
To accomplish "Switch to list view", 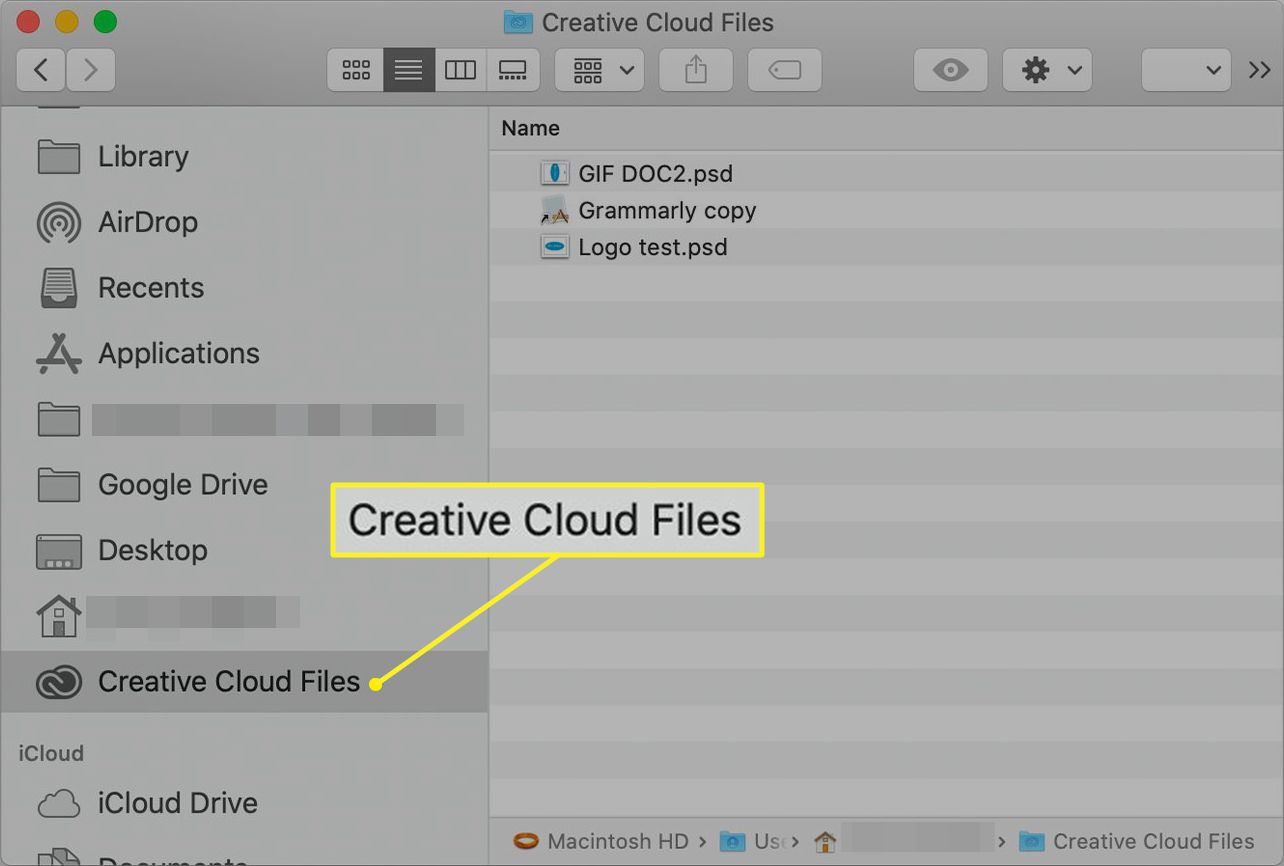I will click(x=409, y=70).
